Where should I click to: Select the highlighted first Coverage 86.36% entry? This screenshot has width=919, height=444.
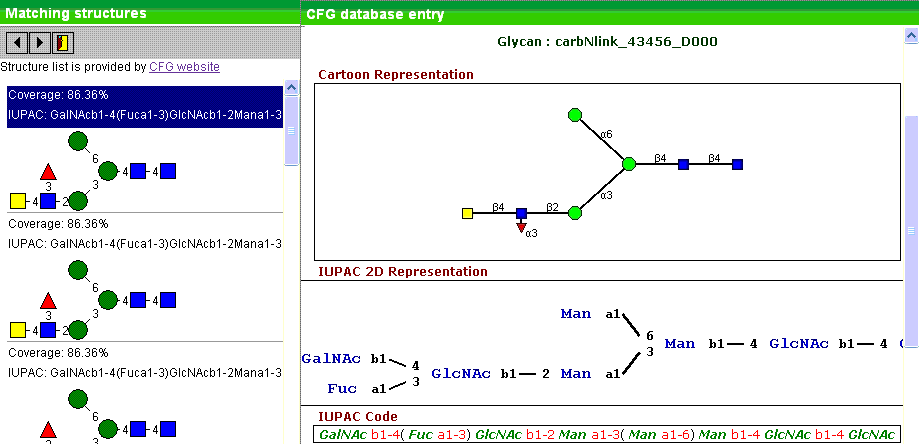tap(145, 97)
